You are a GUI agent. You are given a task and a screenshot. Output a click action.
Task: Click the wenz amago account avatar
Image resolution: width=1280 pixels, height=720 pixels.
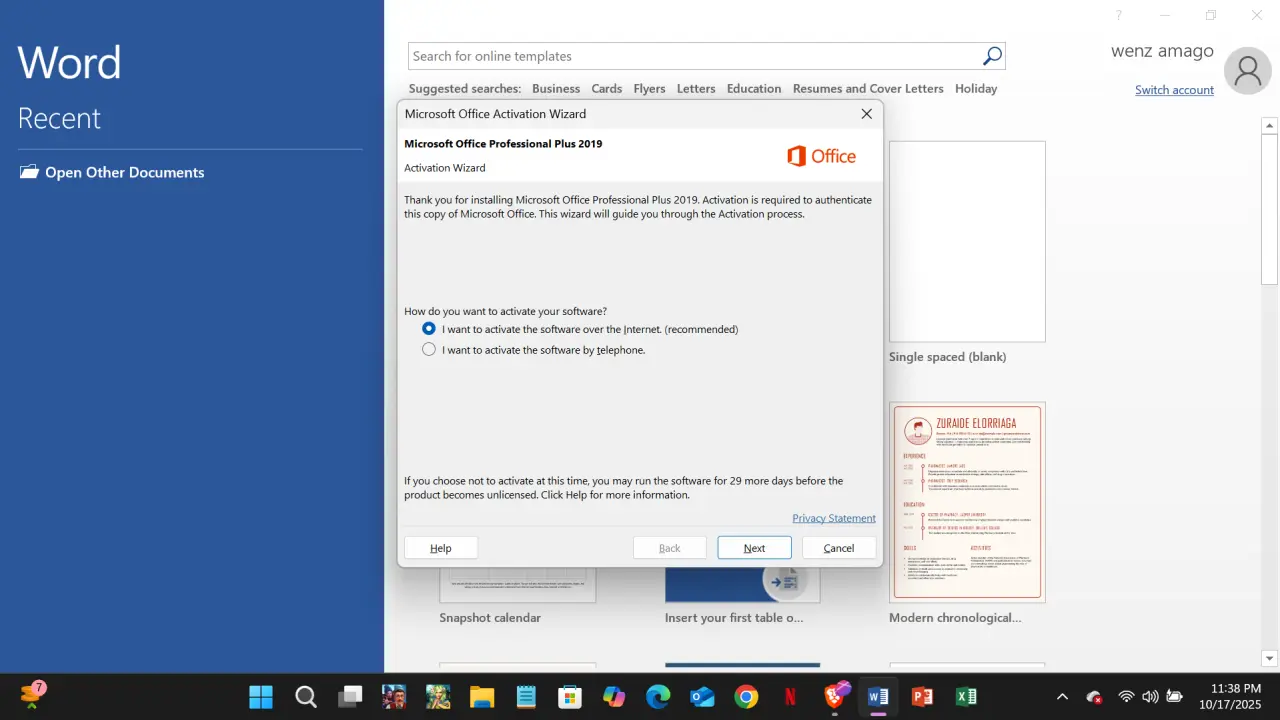point(1248,70)
